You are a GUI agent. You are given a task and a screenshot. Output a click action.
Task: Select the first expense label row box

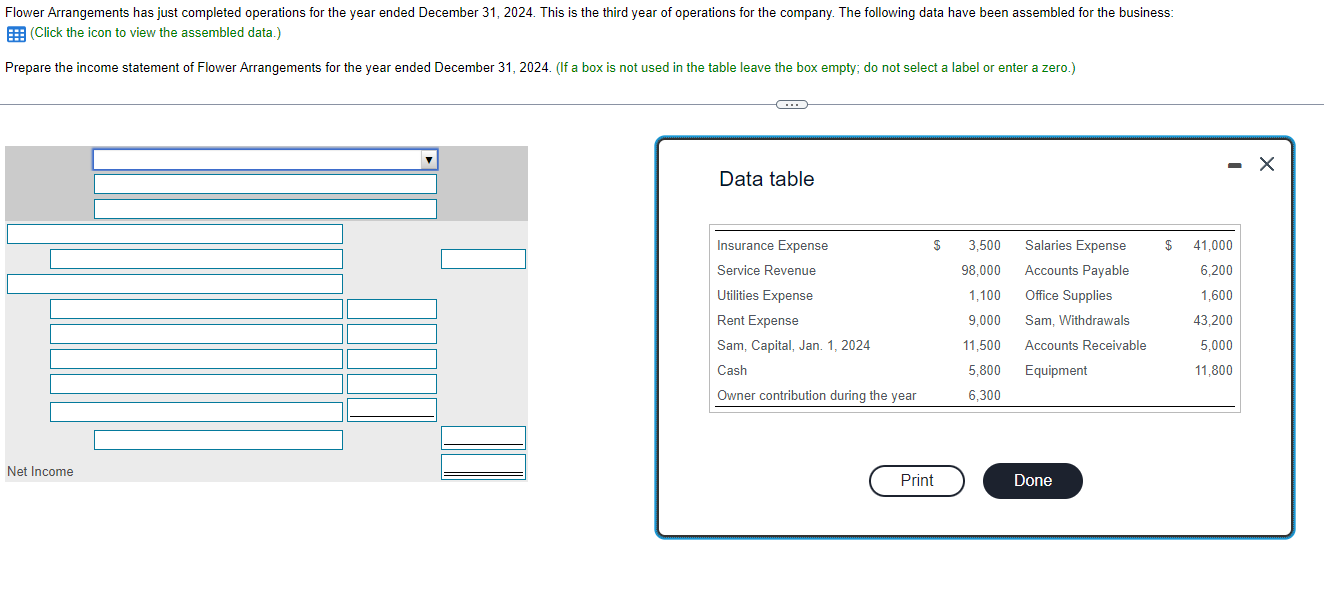coord(195,308)
